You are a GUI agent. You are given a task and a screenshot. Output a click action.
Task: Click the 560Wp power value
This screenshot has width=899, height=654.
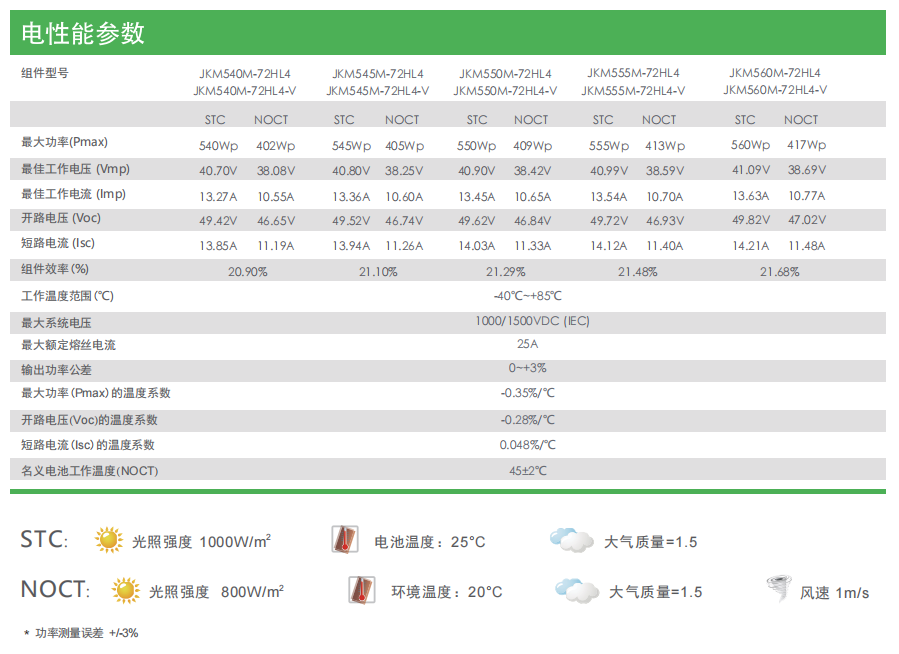coord(751,145)
